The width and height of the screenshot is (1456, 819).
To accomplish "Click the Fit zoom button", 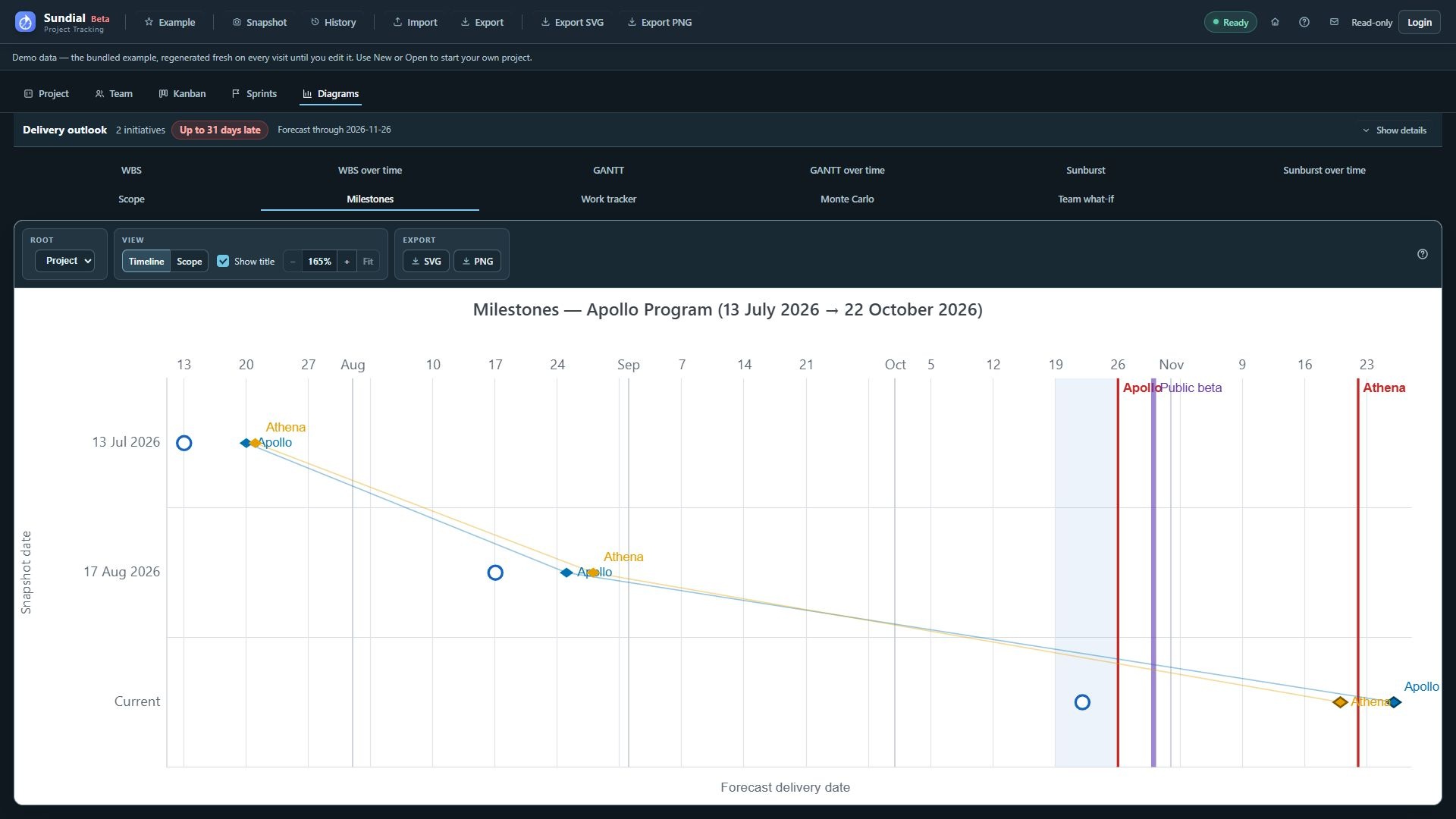I will point(368,262).
